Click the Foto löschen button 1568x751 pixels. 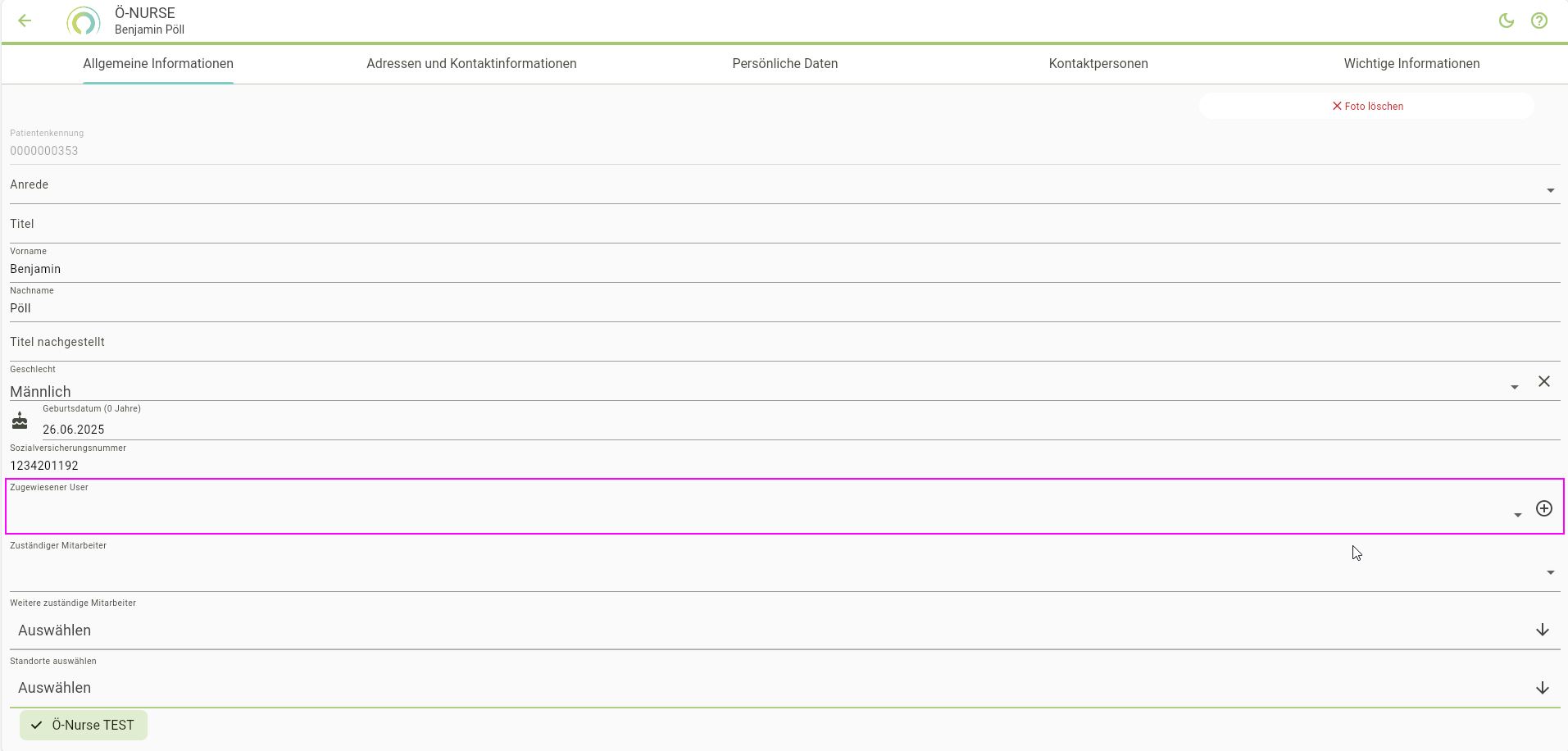tap(1366, 106)
